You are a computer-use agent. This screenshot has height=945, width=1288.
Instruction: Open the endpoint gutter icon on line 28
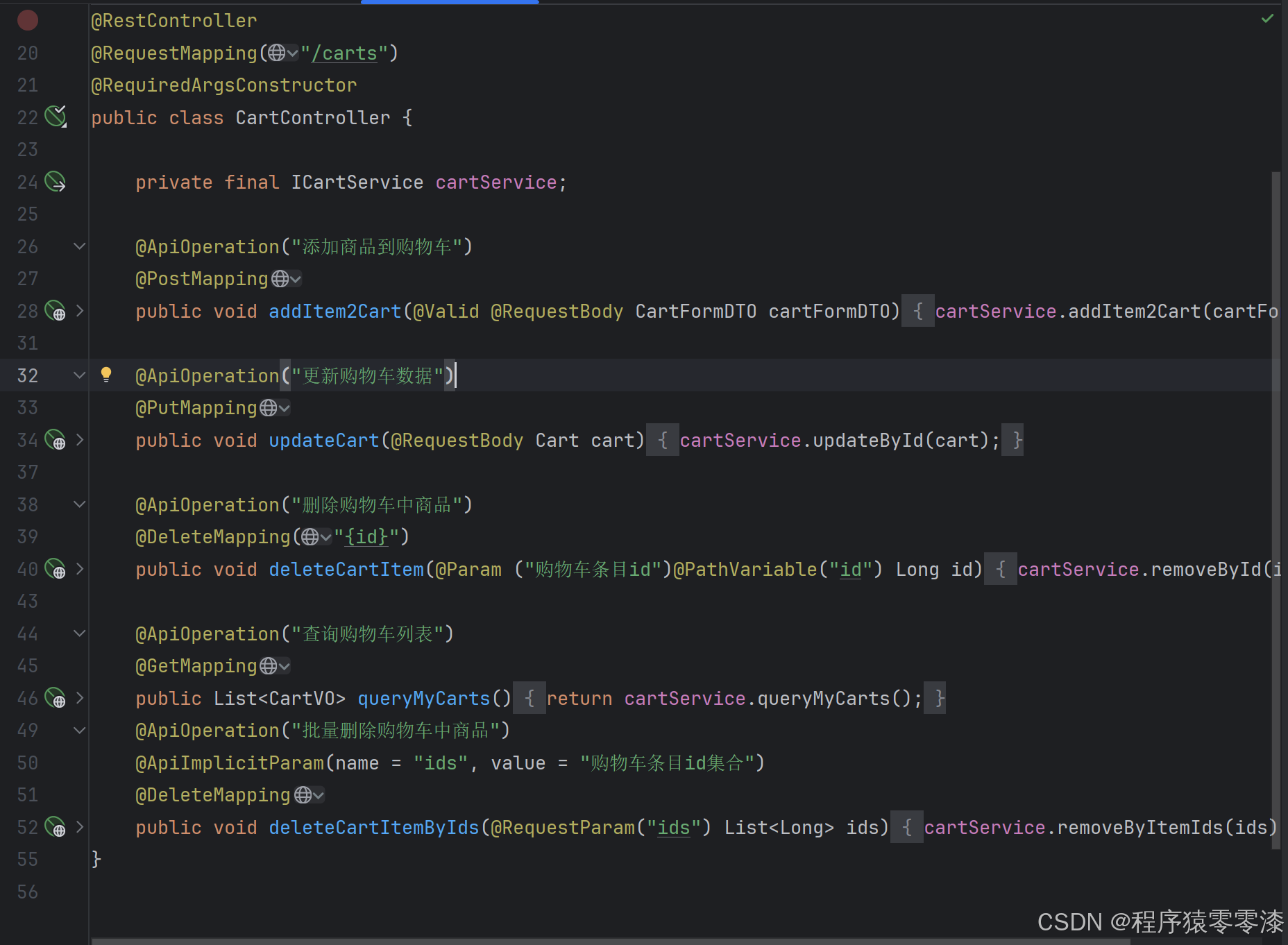(x=56, y=311)
